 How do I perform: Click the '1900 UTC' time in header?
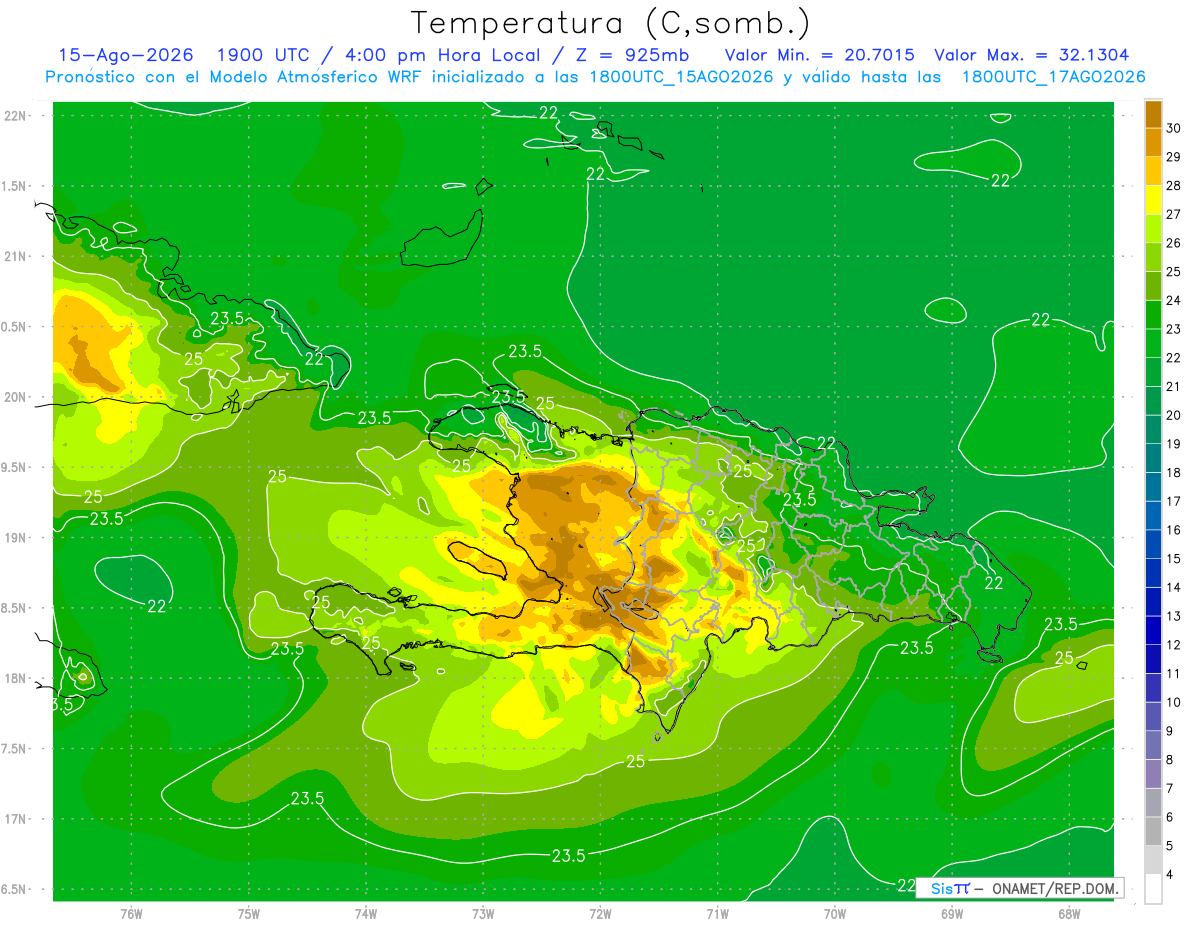click(266, 55)
